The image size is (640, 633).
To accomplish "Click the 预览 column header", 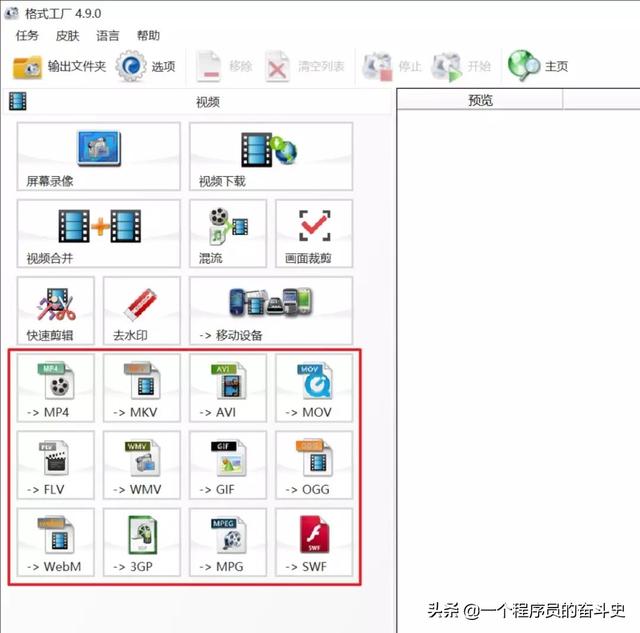I will (x=480, y=100).
